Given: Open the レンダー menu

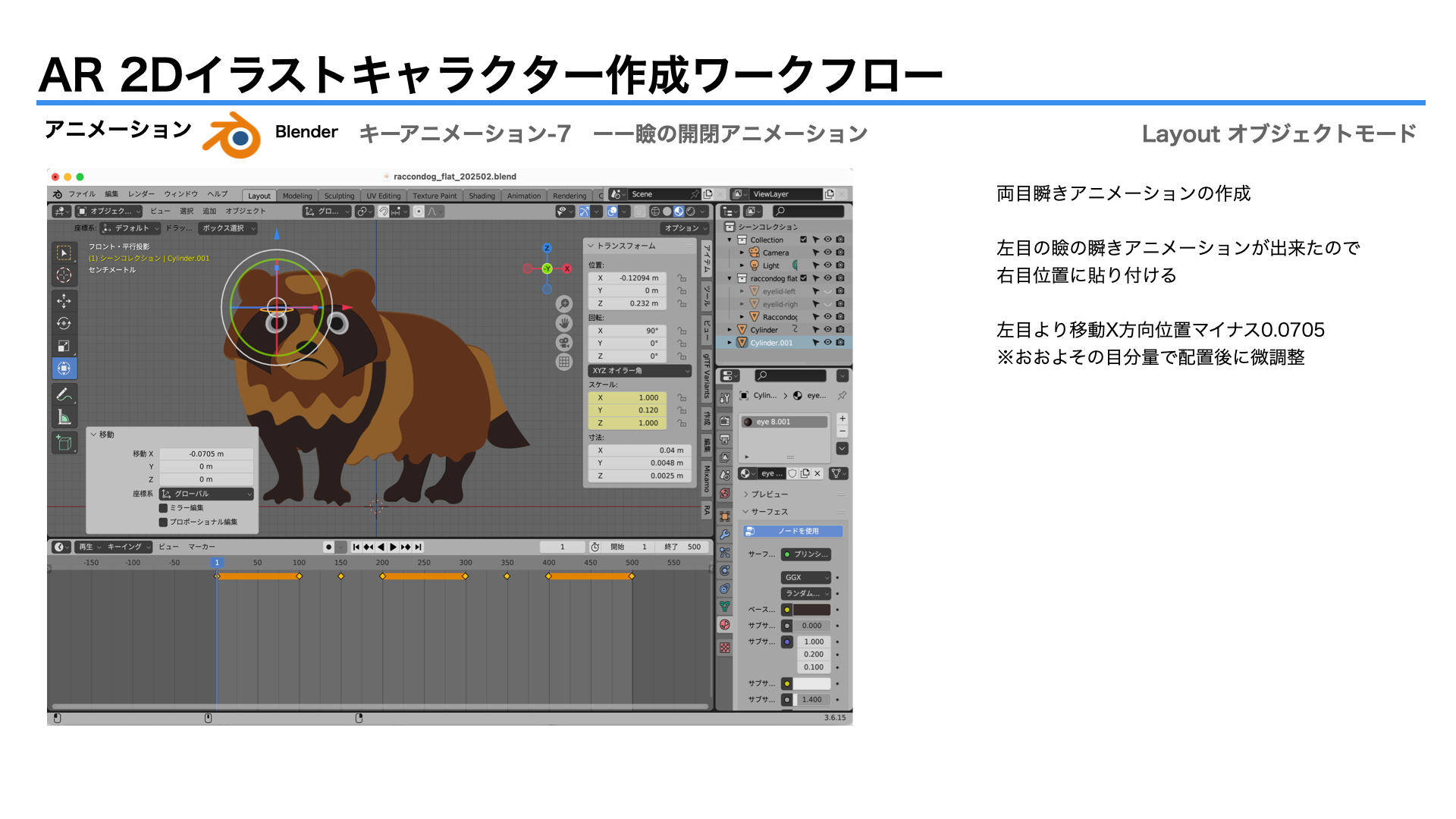Looking at the screenshot, I should click(141, 194).
